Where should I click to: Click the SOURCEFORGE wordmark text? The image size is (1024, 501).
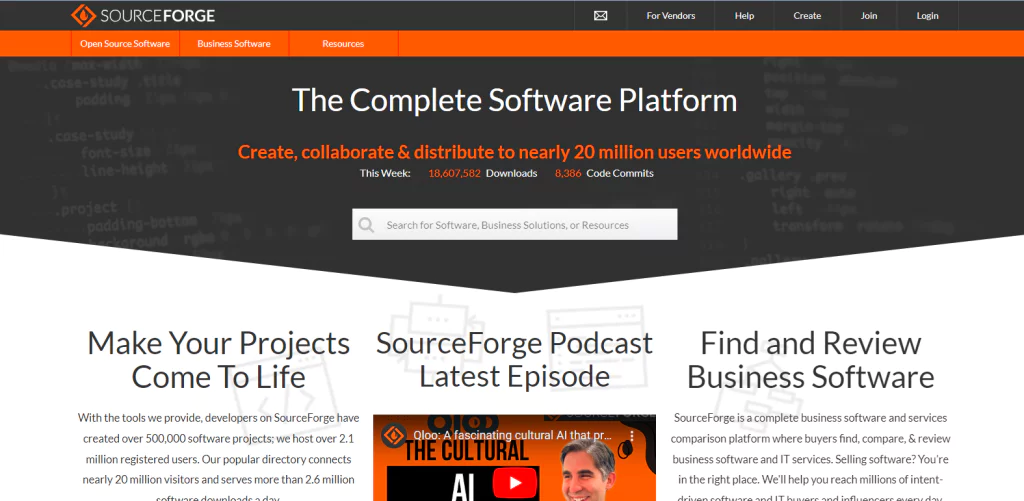(157, 16)
